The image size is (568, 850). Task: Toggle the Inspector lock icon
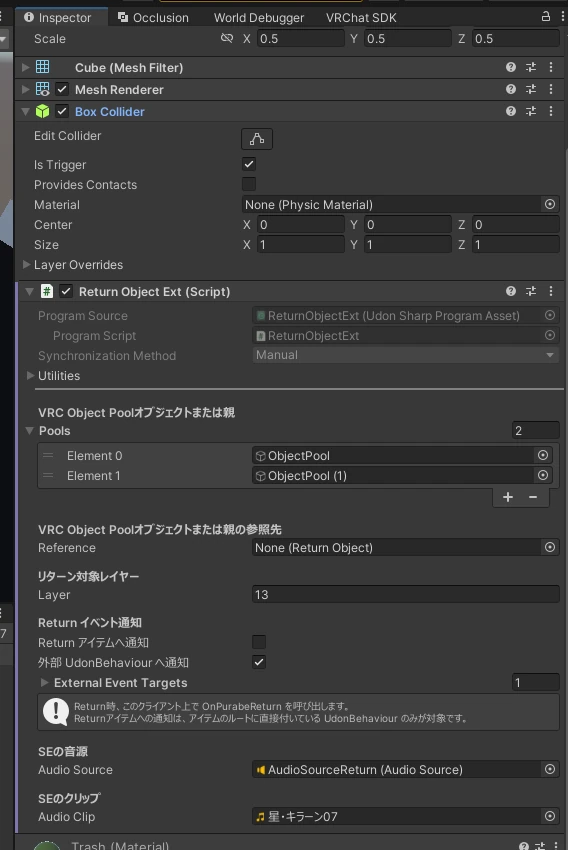pos(546,17)
